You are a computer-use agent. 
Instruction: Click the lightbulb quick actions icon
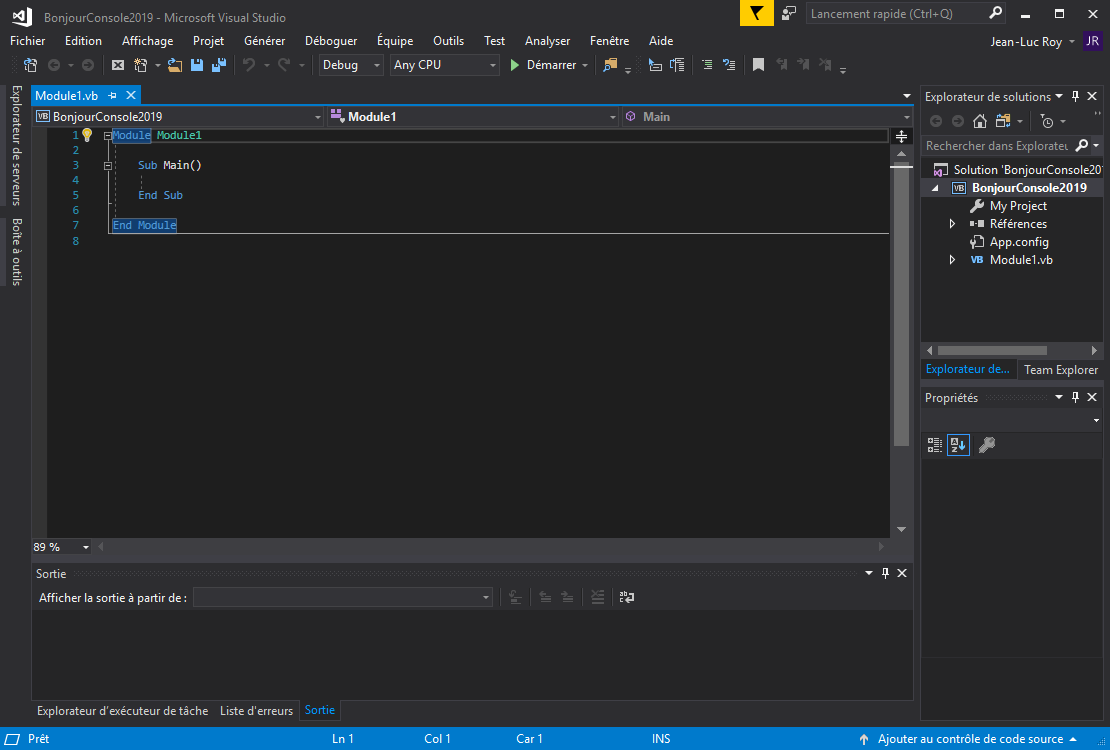(87, 135)
